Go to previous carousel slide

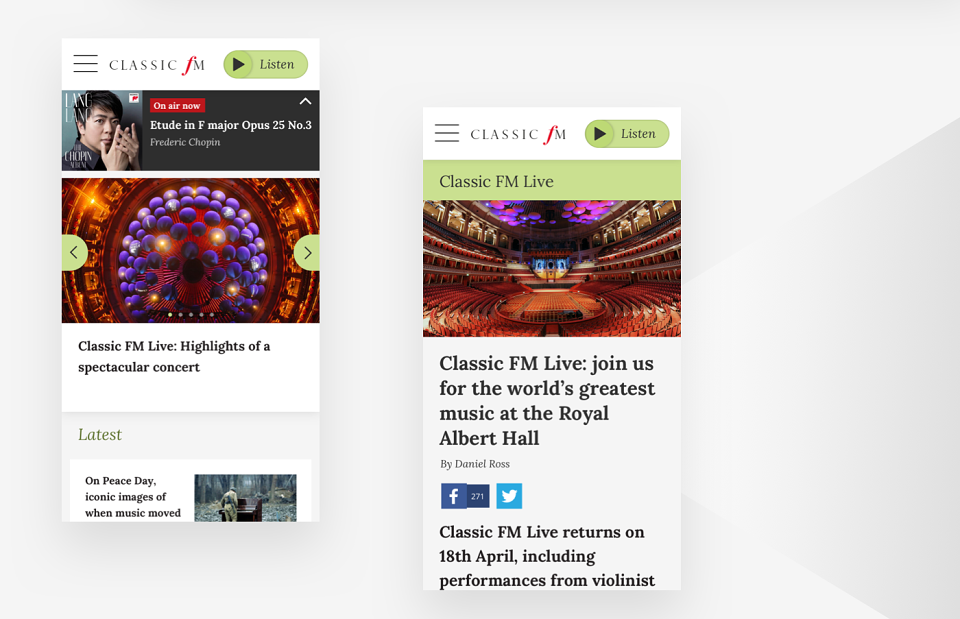click(x=74, y=252)
